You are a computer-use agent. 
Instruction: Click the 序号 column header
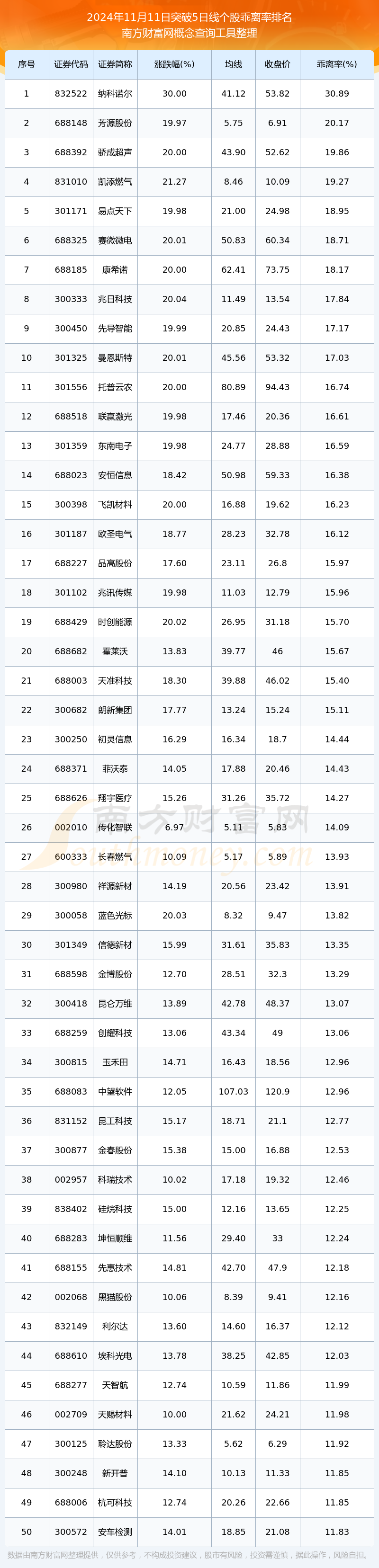[x=26, y=64]
